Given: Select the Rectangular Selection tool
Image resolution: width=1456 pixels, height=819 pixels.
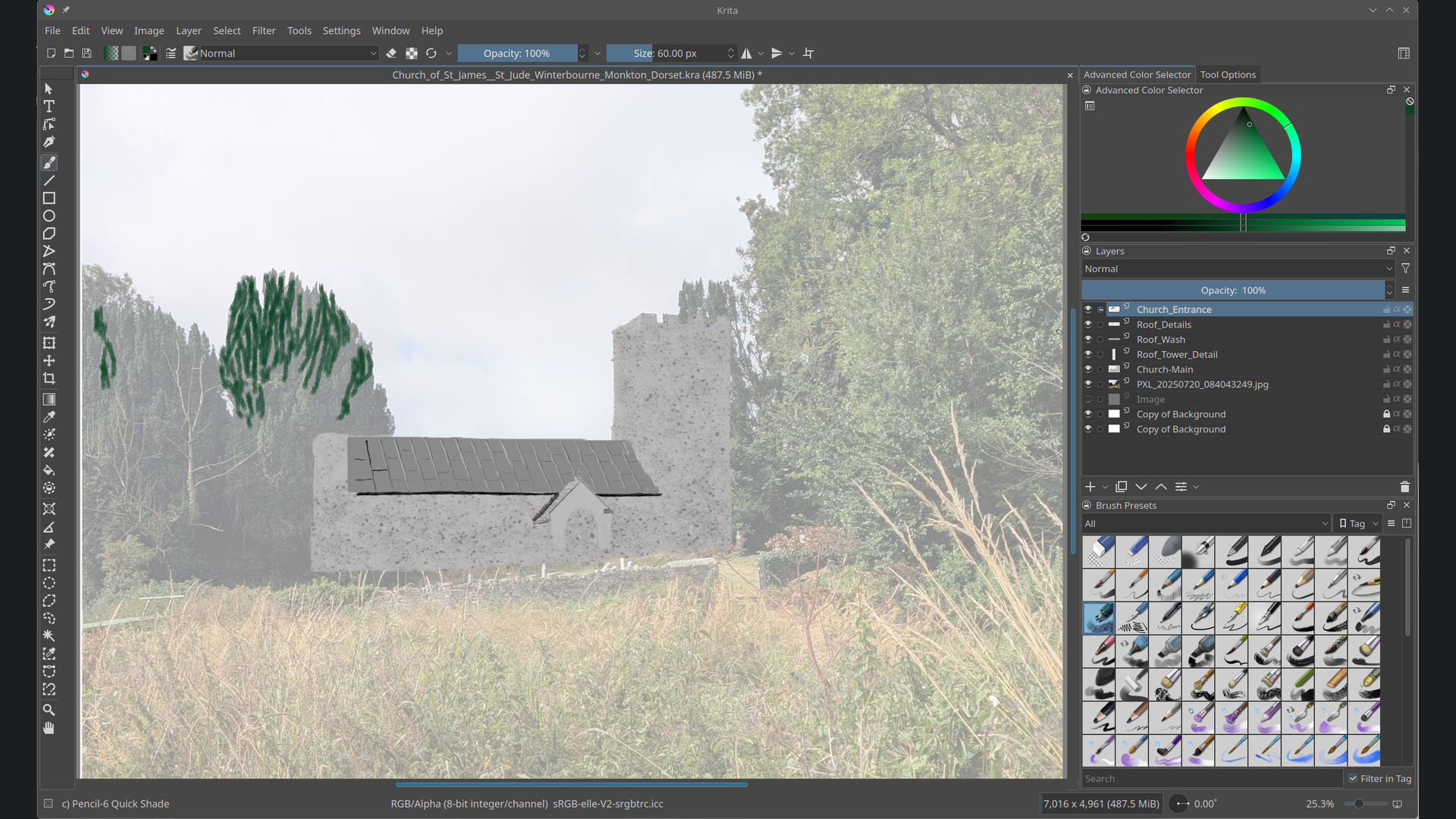Looking at the screenshot, I should point(49,566).
